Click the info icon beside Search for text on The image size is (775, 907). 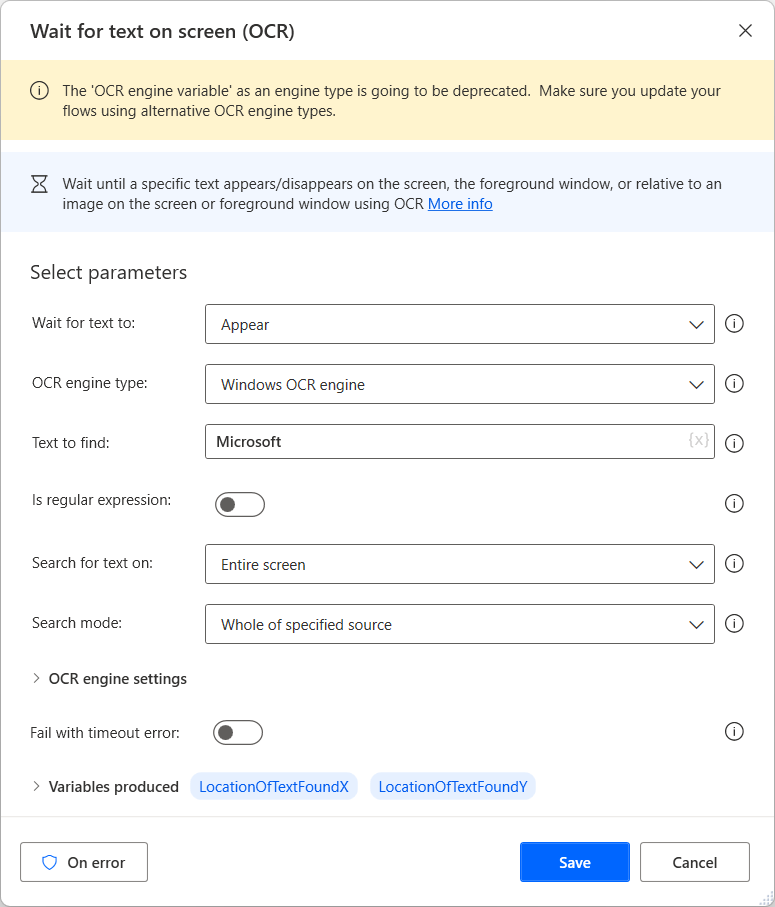click(735, 563)
